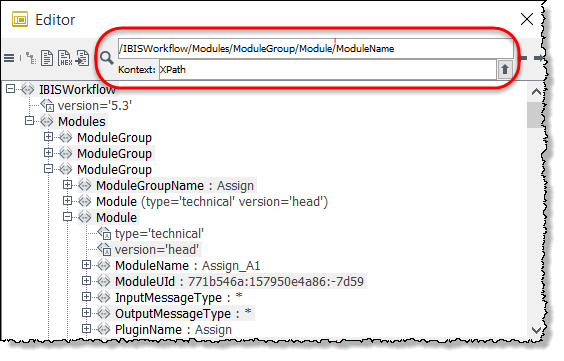Select 'ModuleName : Assign_A1' text
Image resolution: width=564 pixels, height=361 pixels.
pos(187,266)
